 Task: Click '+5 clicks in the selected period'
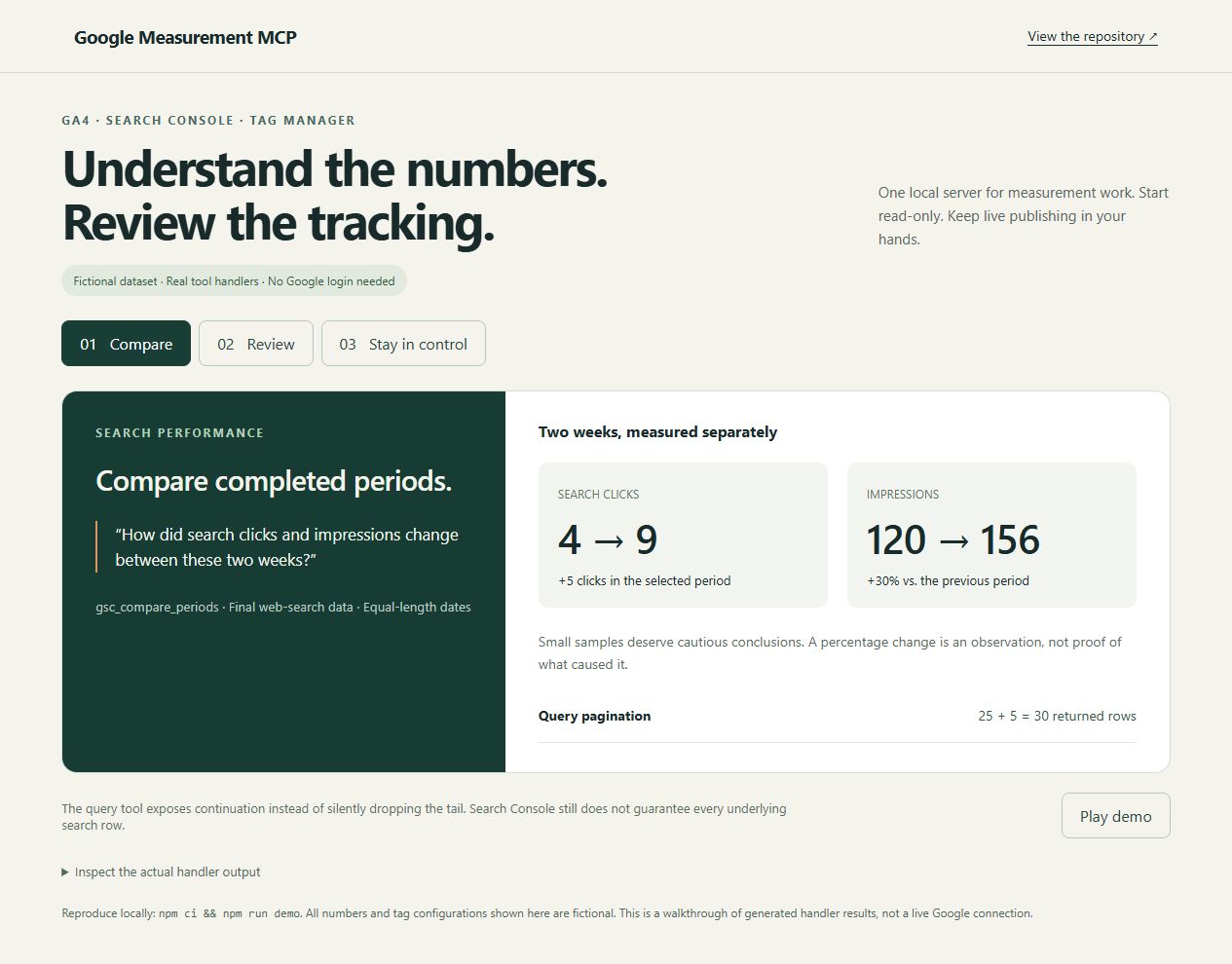(645, 580)
